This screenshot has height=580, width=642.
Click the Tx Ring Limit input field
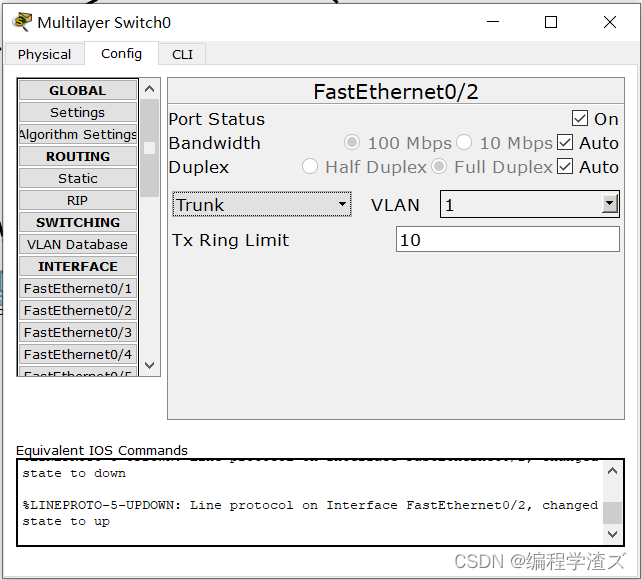(507, 240)
